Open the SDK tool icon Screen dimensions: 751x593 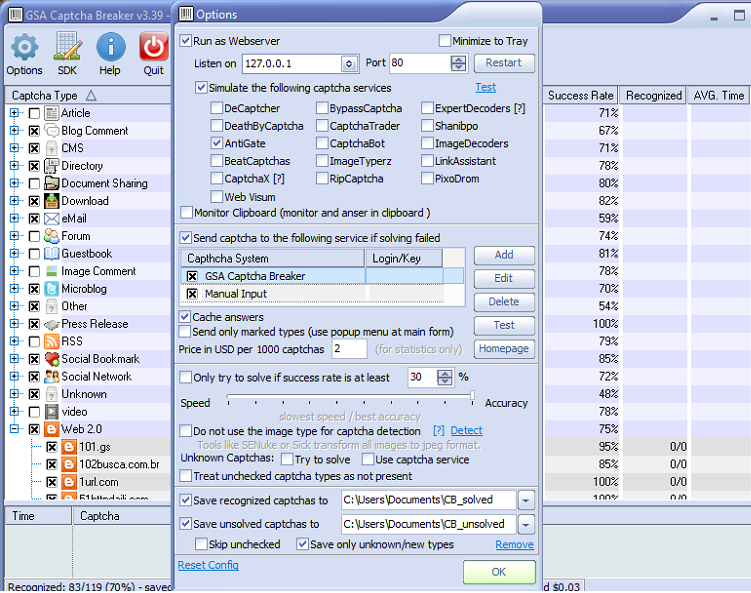tap(69, 47)
